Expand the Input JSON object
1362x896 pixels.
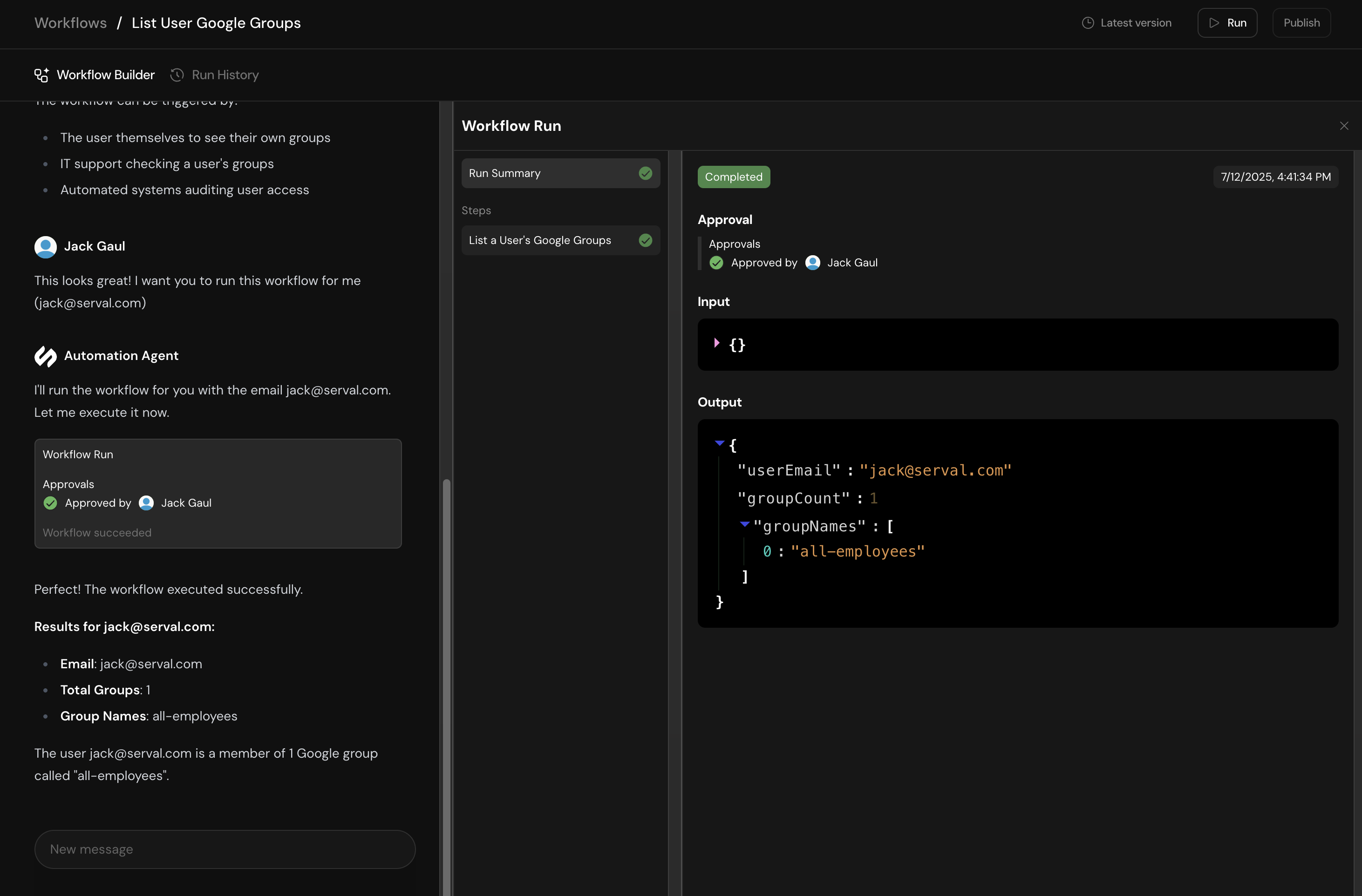coord(716,343)
